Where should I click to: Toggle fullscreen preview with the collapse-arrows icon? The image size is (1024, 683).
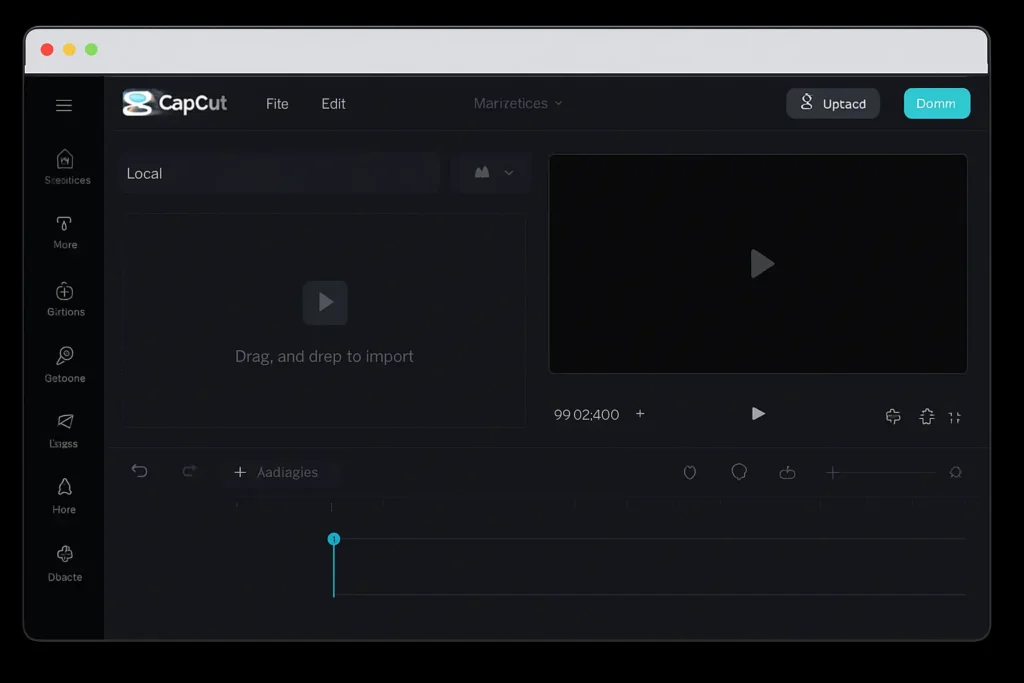pyautogui.click(x=955, y=417)
